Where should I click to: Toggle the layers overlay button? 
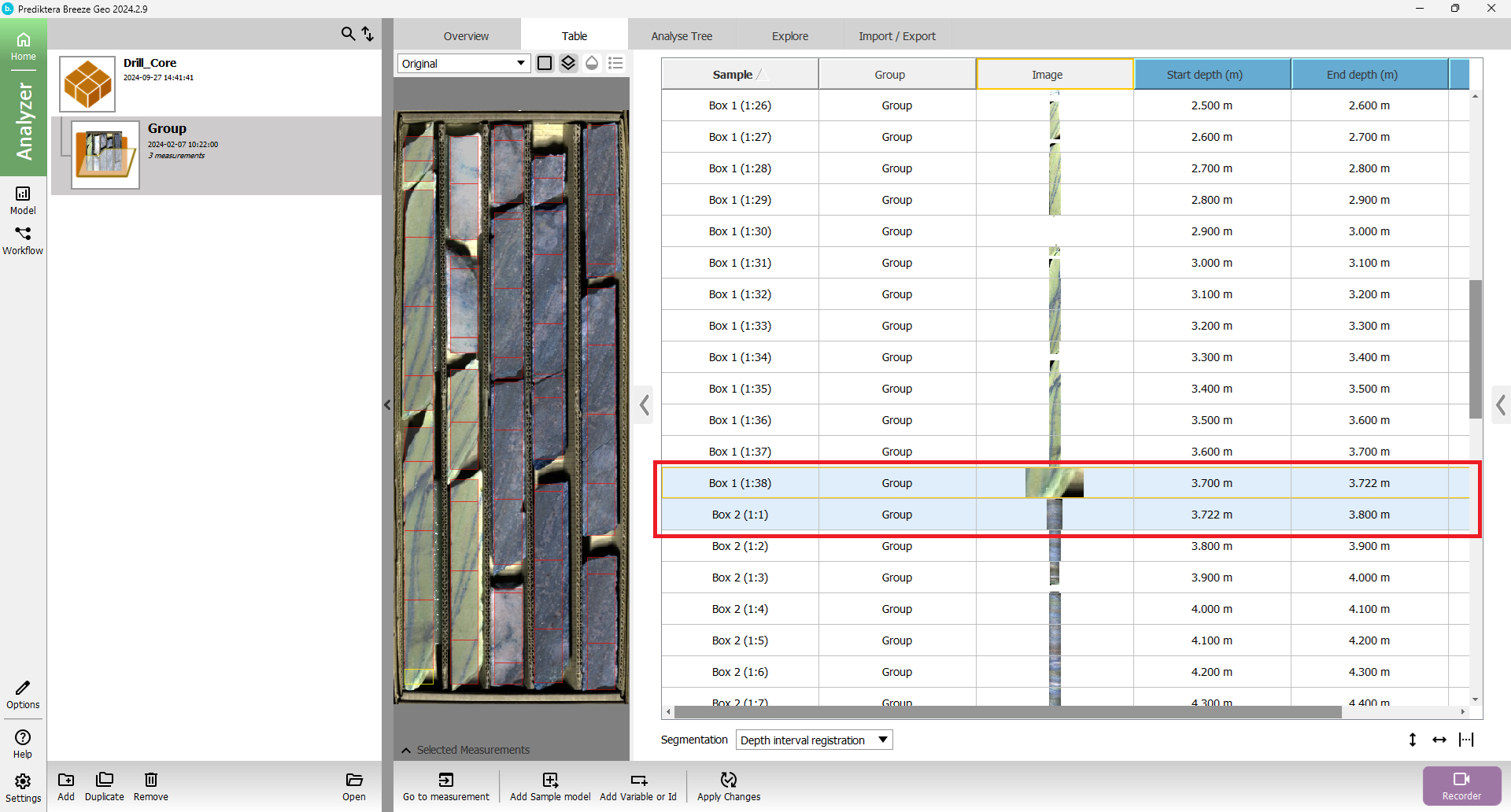pyautogui.click(x=568, y=63)
